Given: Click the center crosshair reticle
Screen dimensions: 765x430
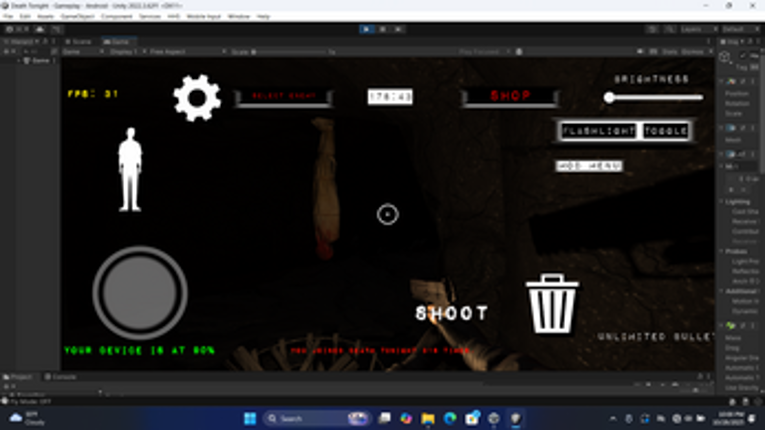Looking at the screenshot, I should [388, 214].
